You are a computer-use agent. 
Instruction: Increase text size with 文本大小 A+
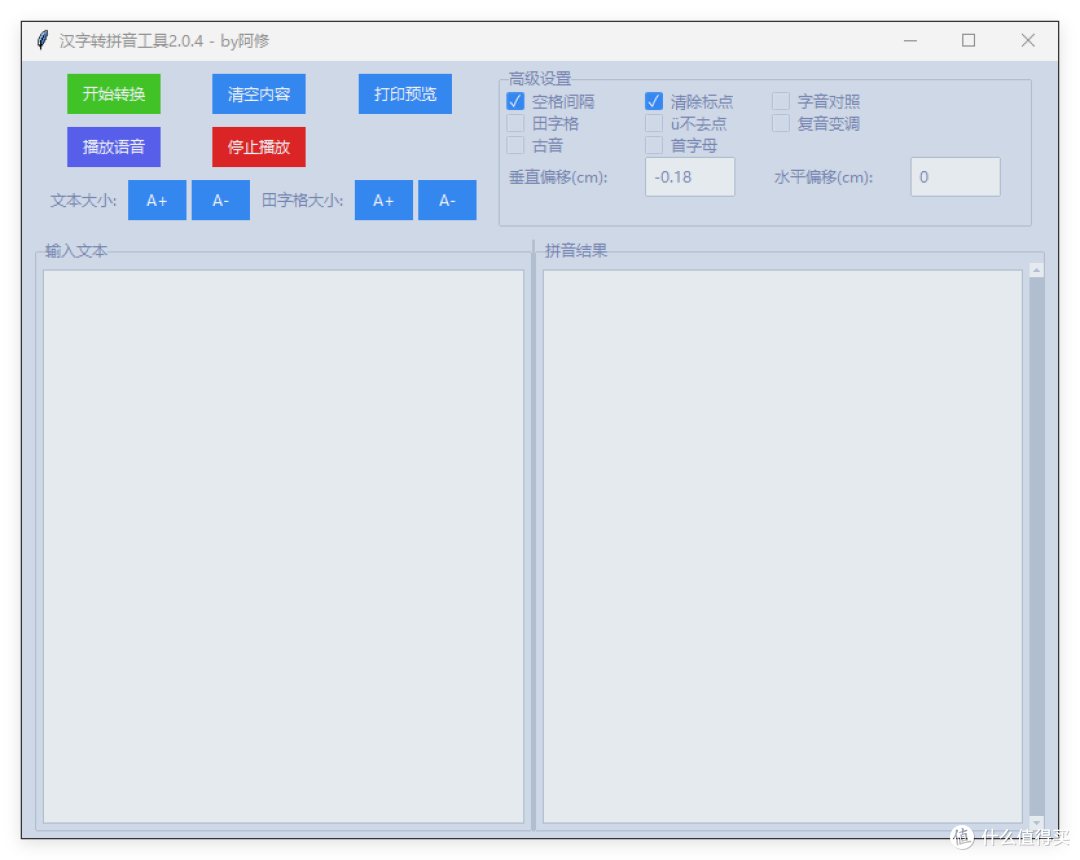tap(157, 200)
